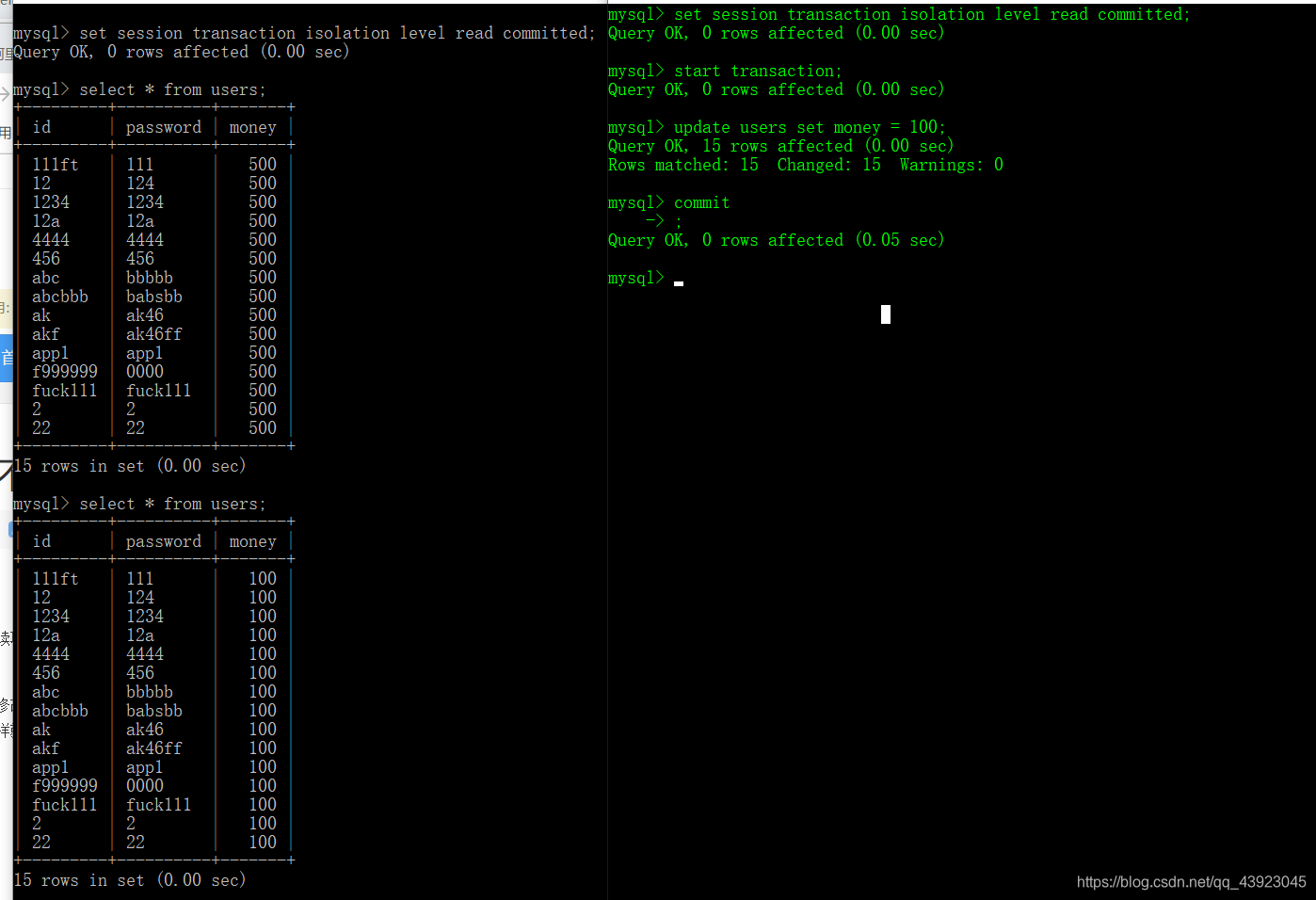Select id 'f999999' in the money-100 table

65,786
